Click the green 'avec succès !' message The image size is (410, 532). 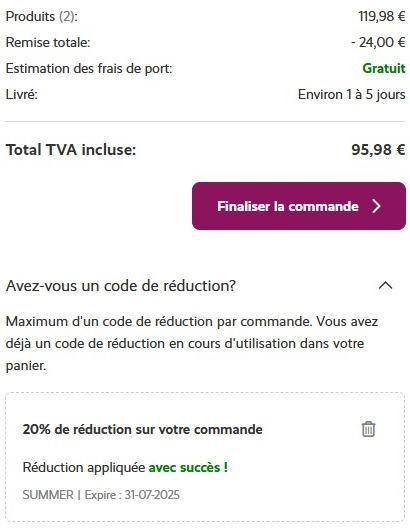click(188, 468)
